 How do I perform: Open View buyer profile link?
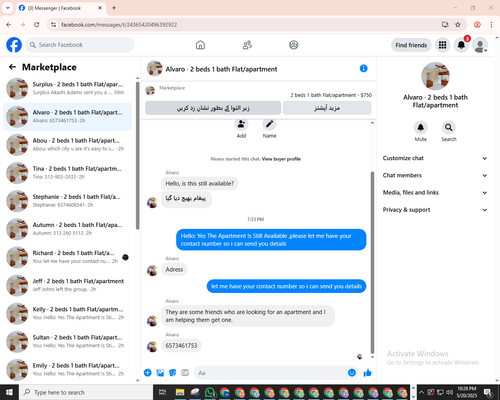click(x=281, y=159)
